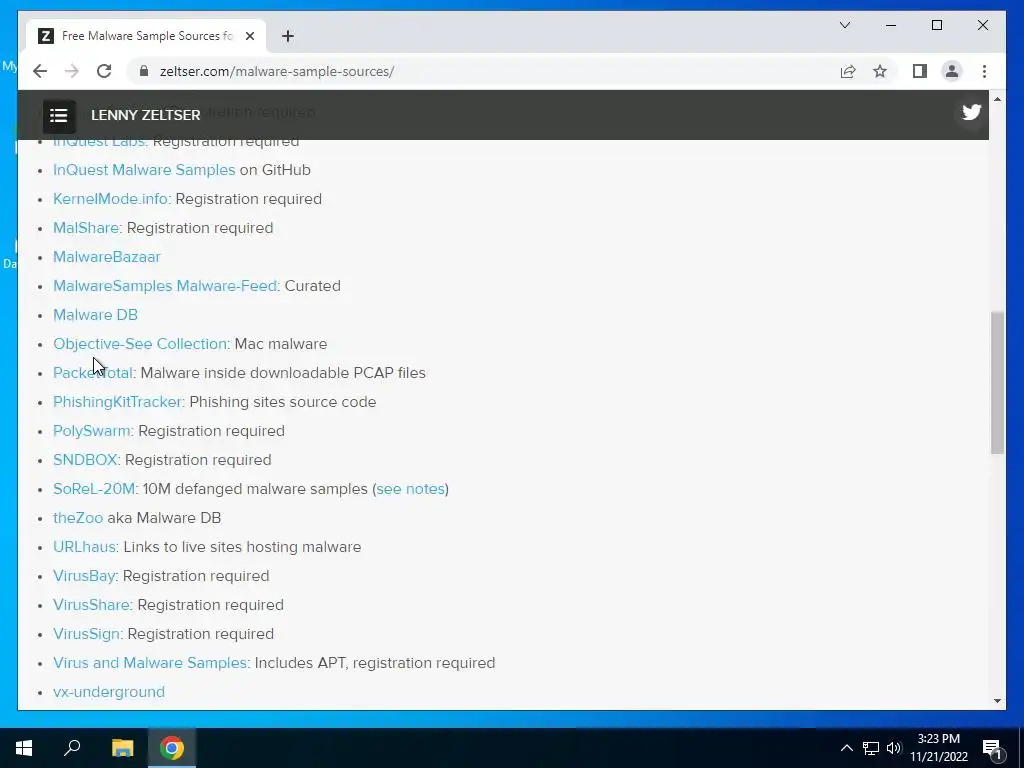Click scrollbar down arrow
The width and height of the screenshot is (1024, 768).
[997, 701]
